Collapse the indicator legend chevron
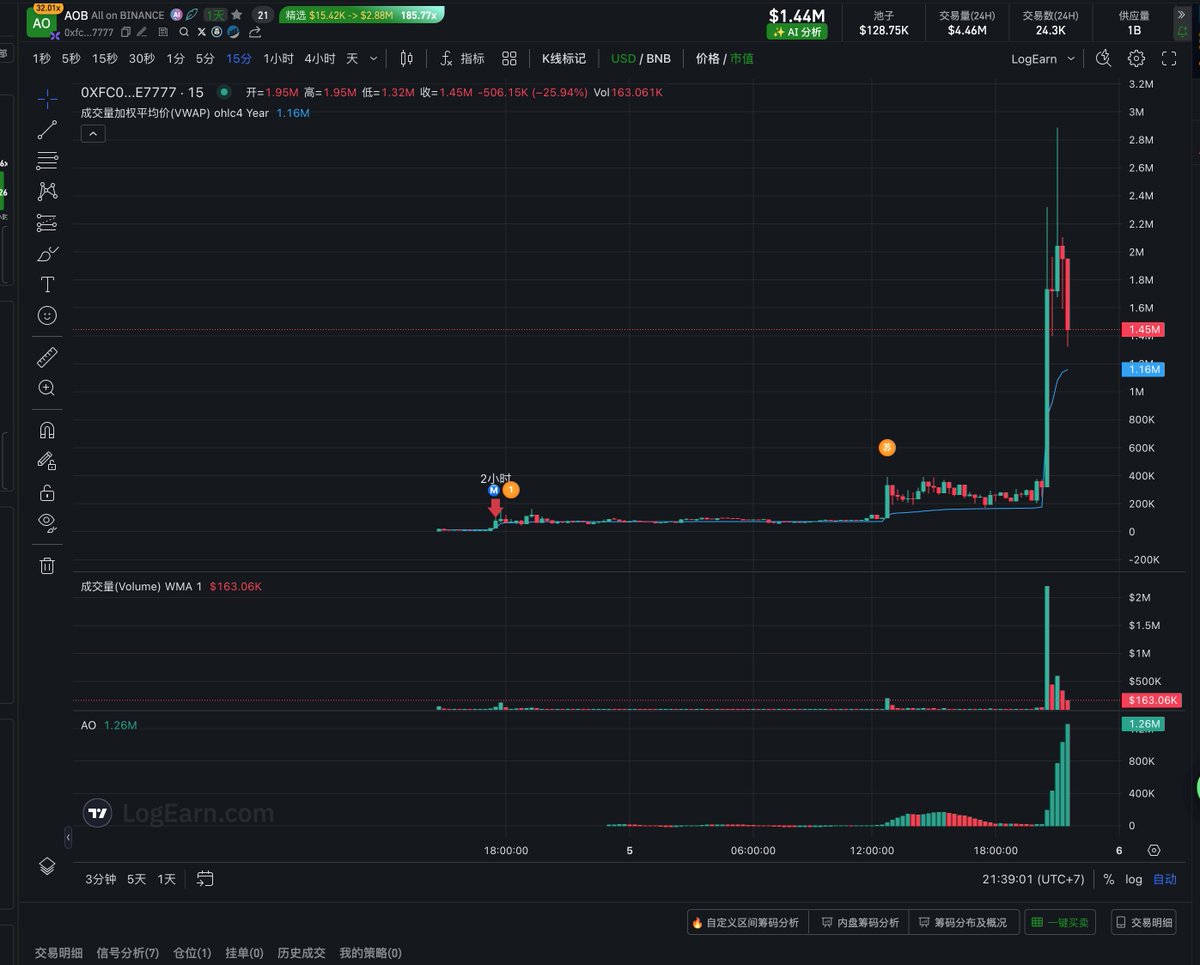The width and height of the screenshot is (1200, 965). coord(93,133)
